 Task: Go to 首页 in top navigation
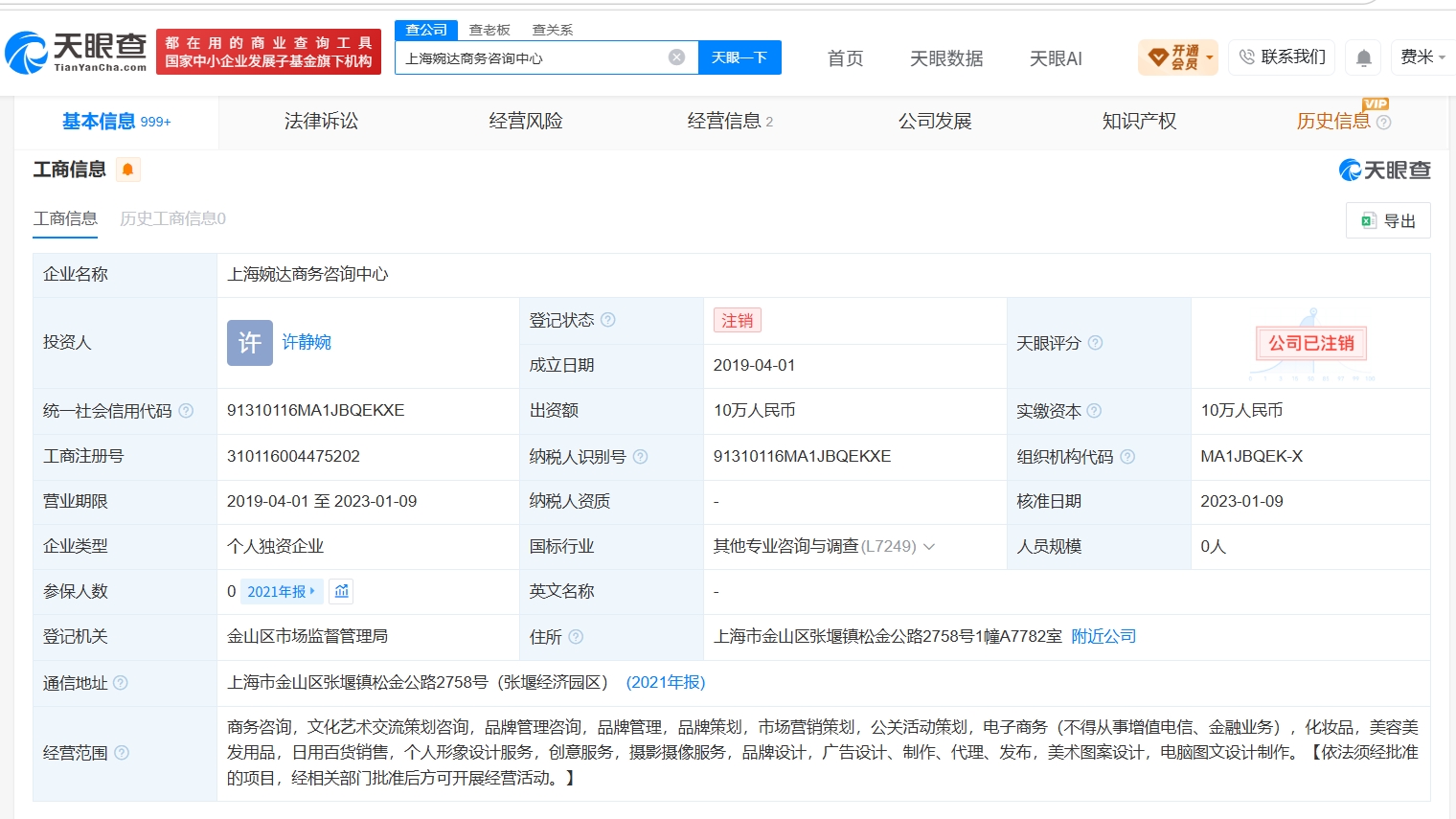(845, 58)
